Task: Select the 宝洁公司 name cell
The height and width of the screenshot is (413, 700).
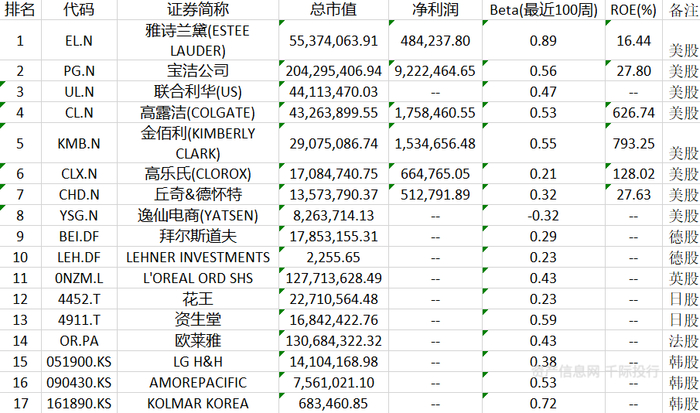Action: (198, 71)
